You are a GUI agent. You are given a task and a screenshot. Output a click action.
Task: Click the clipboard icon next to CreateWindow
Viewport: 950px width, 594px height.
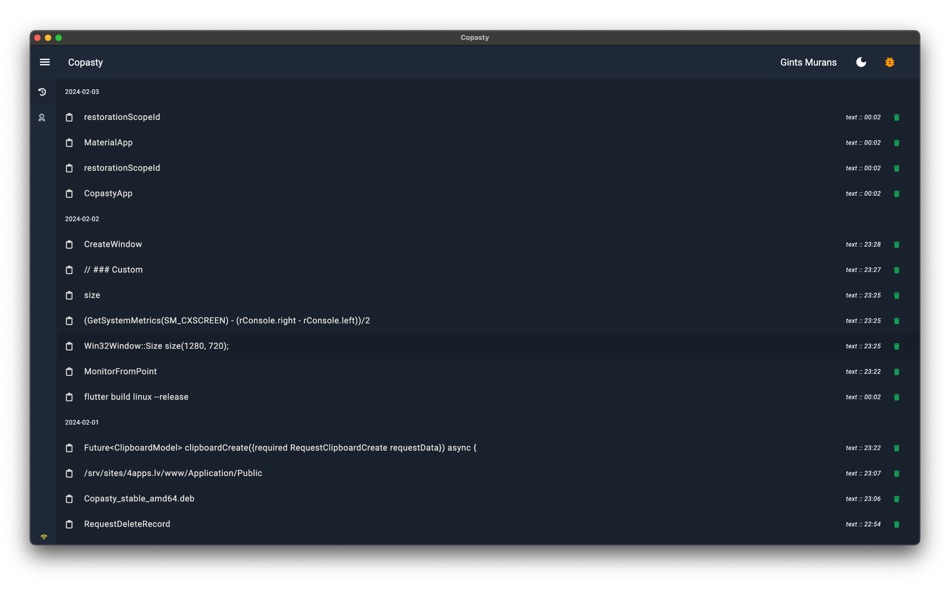click(68, 244)
